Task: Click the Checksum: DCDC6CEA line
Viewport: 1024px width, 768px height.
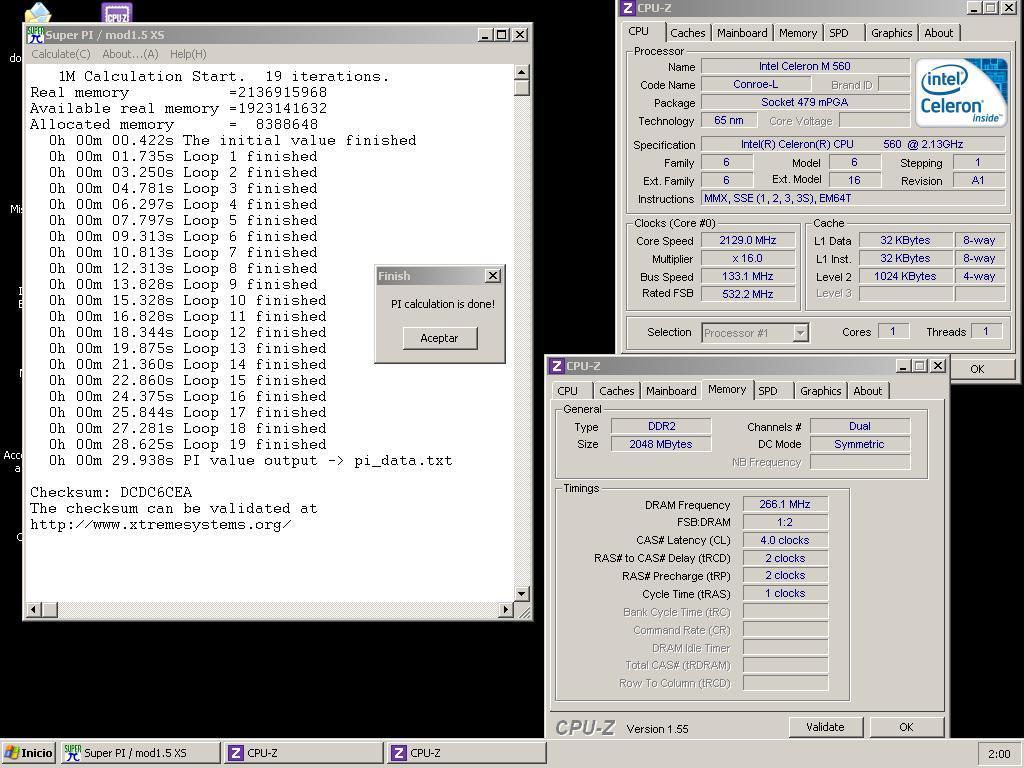Action: 111,492
